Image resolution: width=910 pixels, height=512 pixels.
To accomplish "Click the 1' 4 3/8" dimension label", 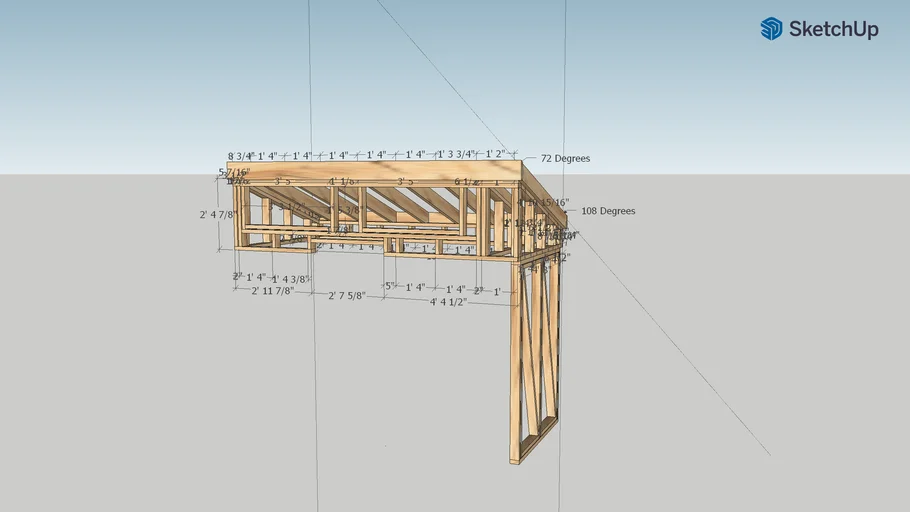I will click(x=290, y=279).
